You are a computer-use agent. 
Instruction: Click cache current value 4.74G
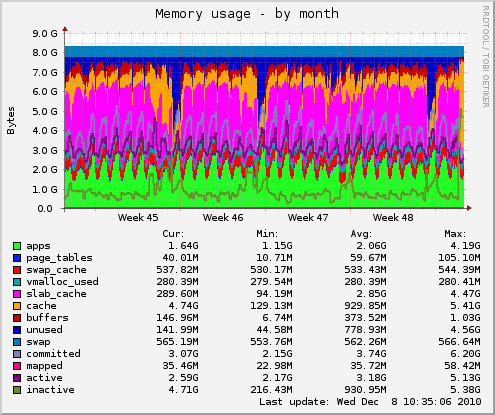183,306
